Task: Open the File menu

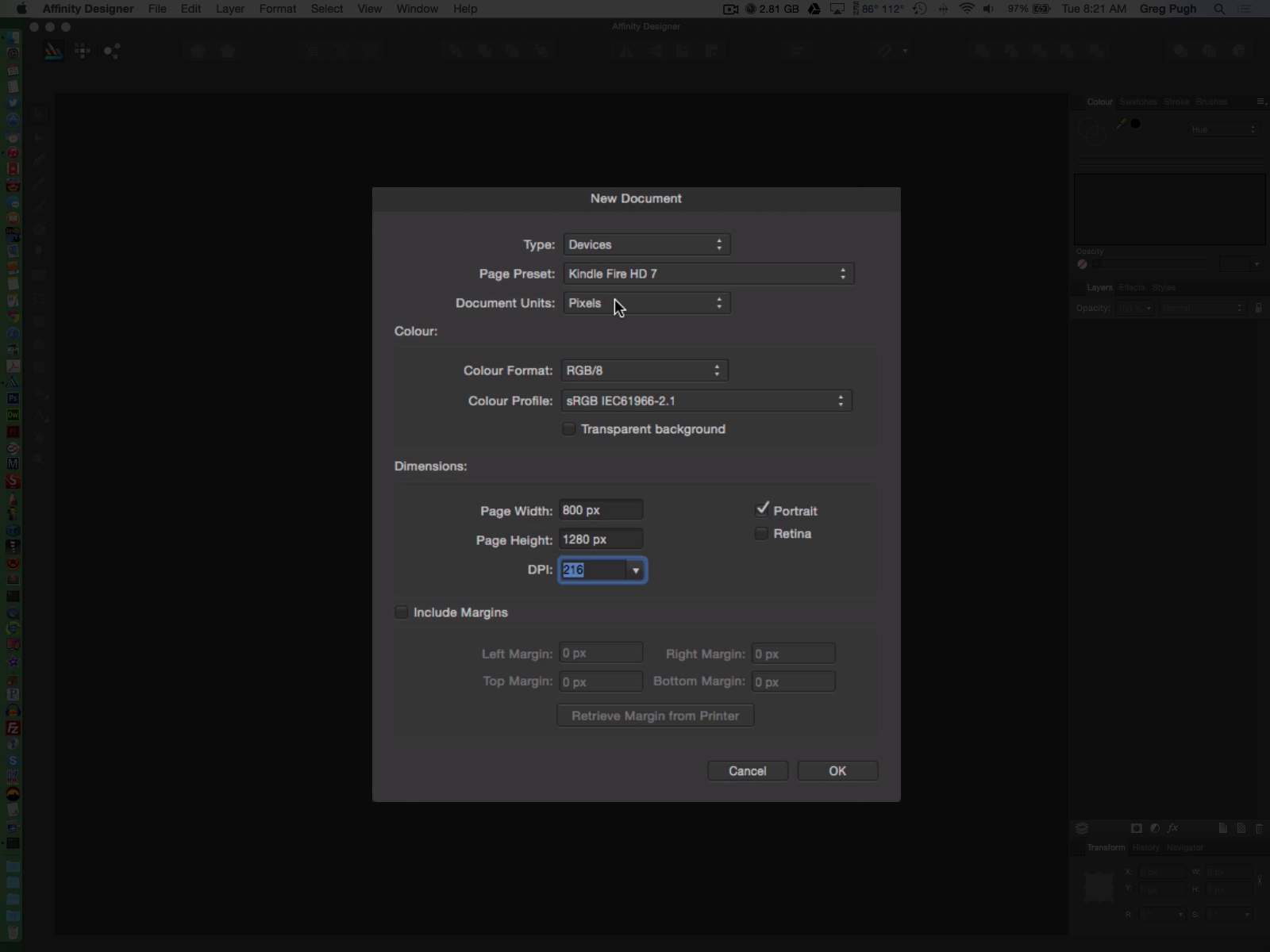Action: (x=157, y=9)
